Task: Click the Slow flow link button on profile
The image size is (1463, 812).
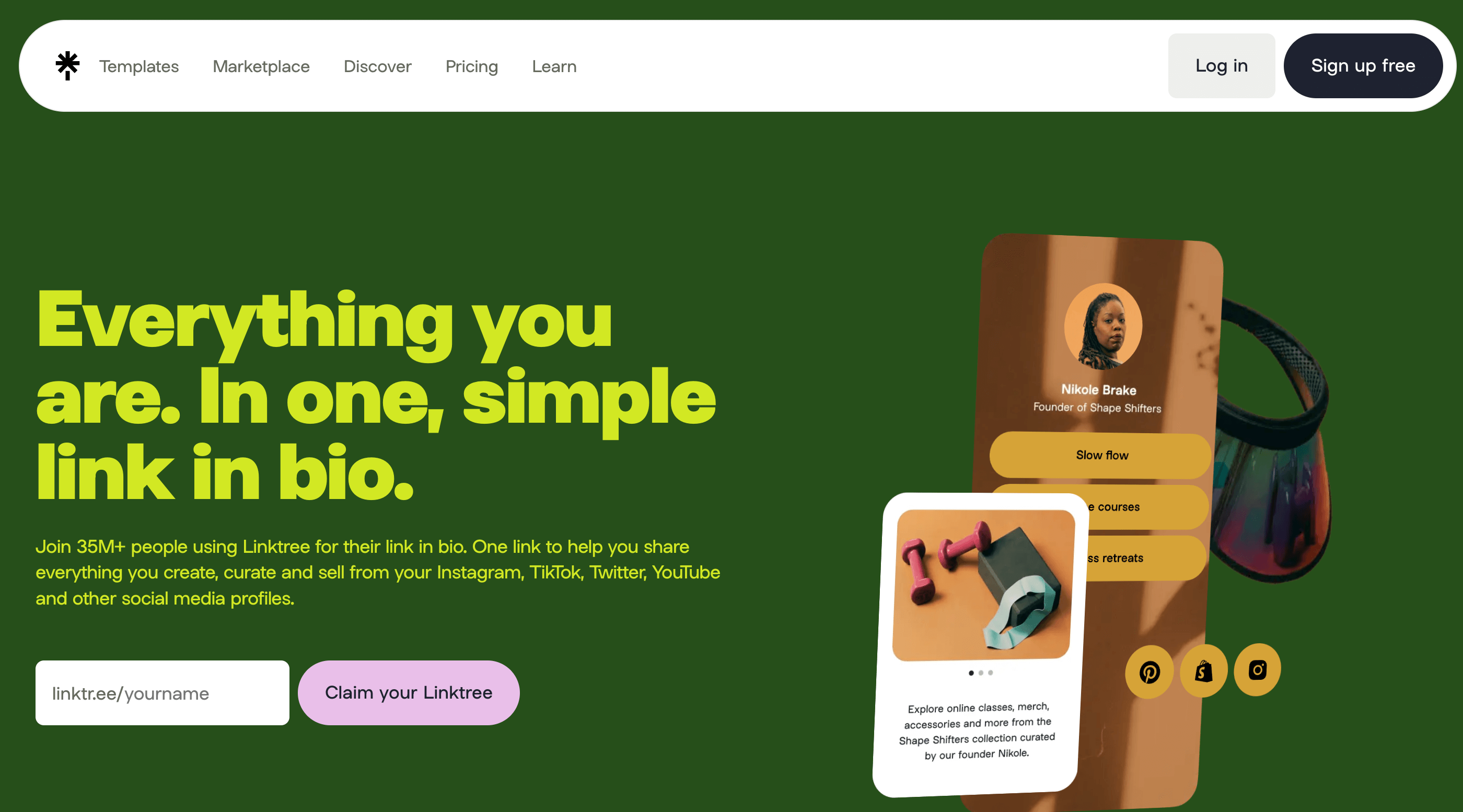Action: (1100, 455)
